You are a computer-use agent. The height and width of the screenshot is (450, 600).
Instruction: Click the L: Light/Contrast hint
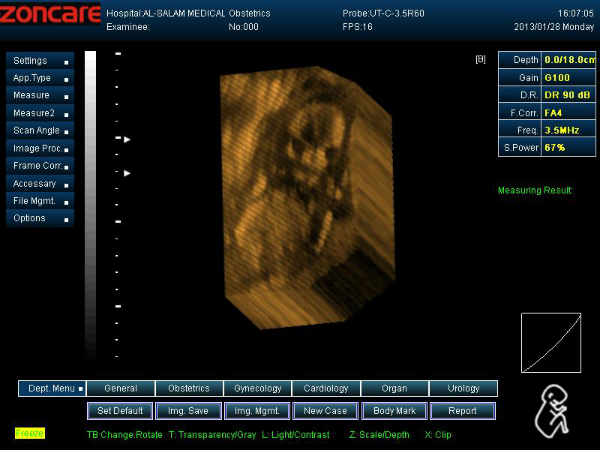click(296, 435)
